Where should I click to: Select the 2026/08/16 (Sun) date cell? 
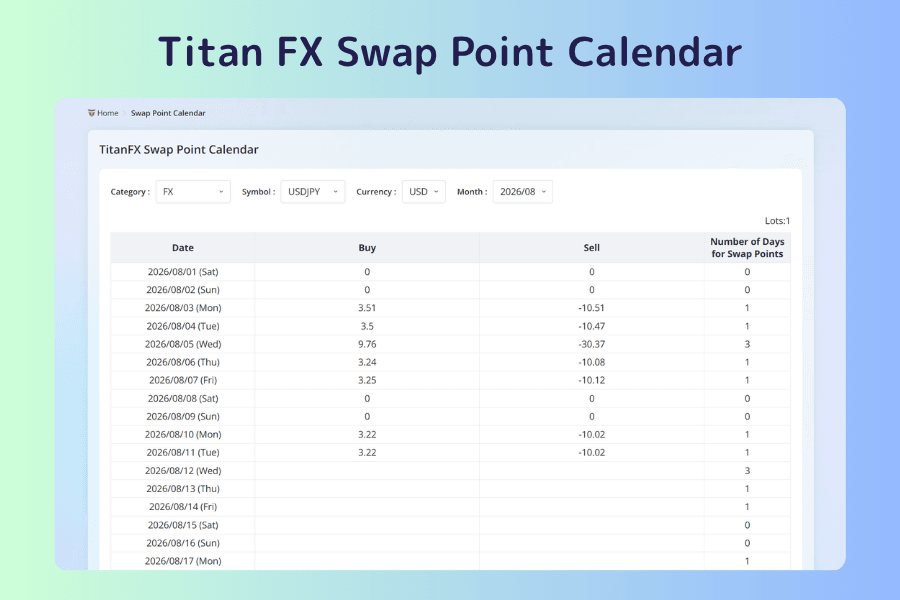click(183, 543)
